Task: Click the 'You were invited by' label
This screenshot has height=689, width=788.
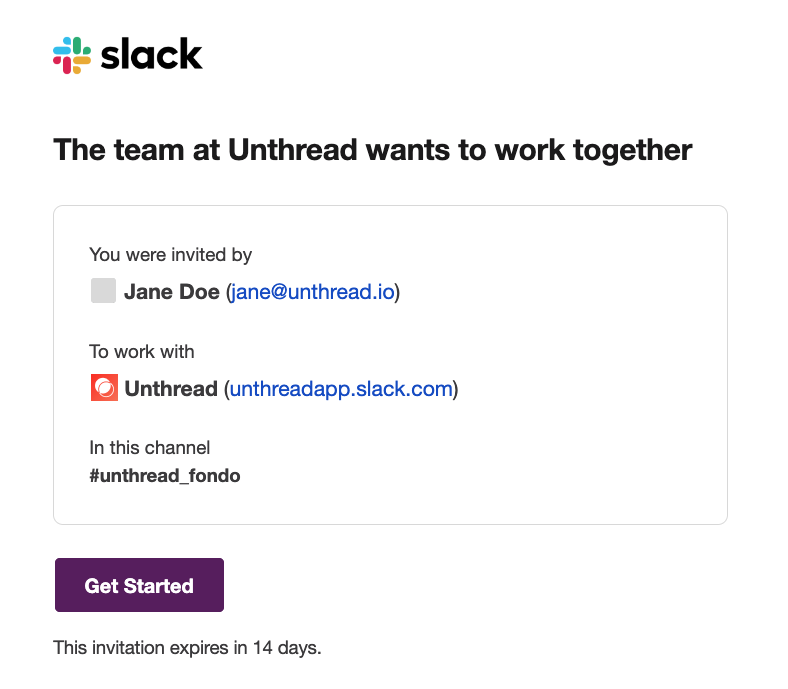Action: tap(171, 255)
